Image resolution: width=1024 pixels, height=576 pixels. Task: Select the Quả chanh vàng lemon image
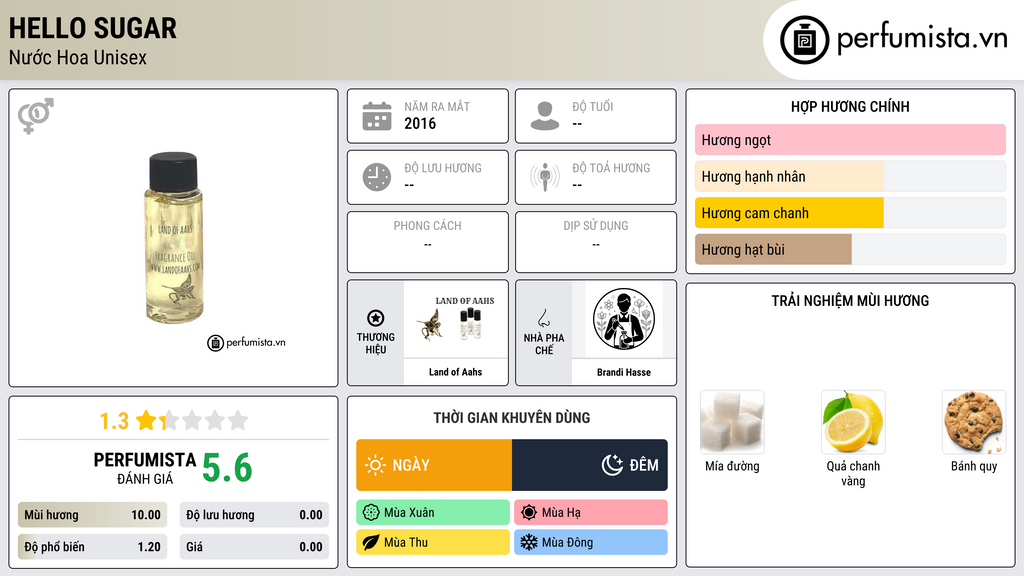(853, 423)
